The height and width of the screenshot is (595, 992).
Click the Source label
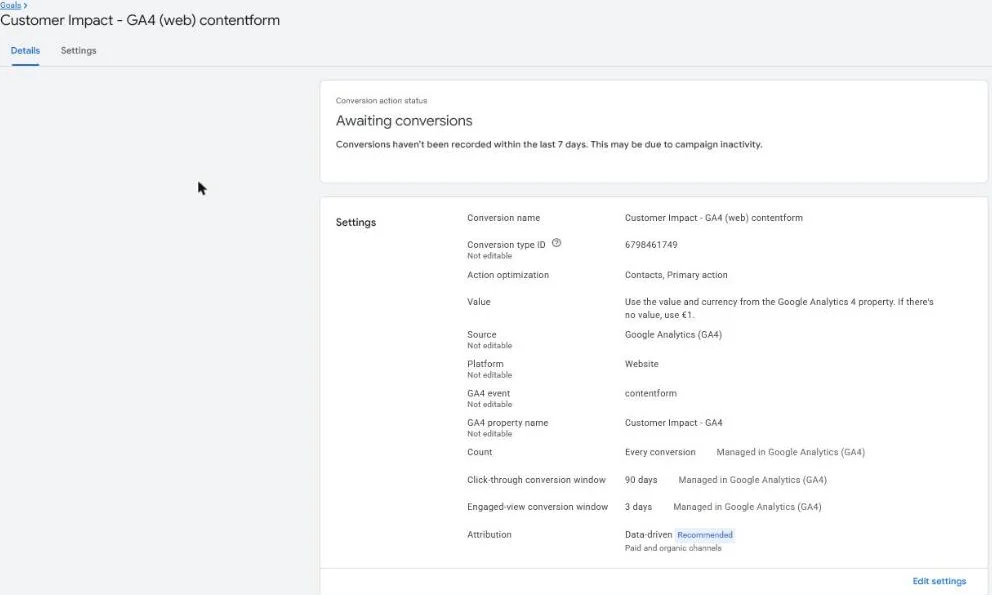481,334
